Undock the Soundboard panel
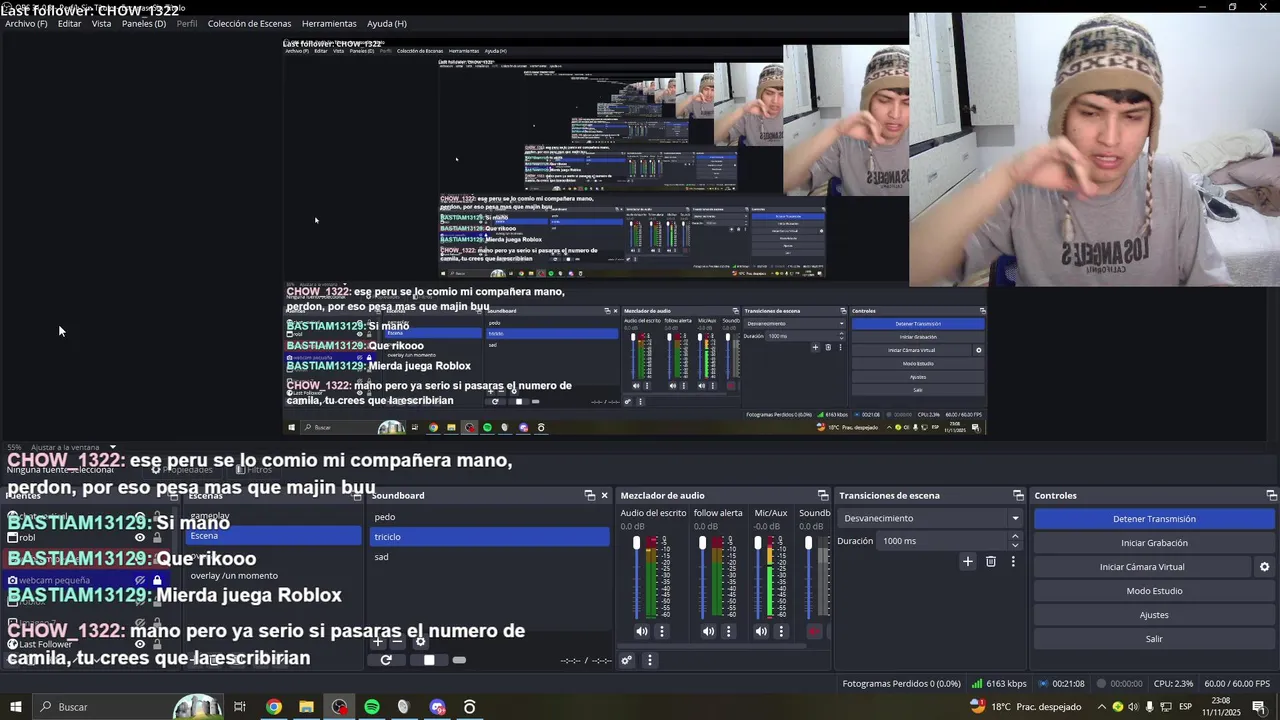 (x=590, y=495)
